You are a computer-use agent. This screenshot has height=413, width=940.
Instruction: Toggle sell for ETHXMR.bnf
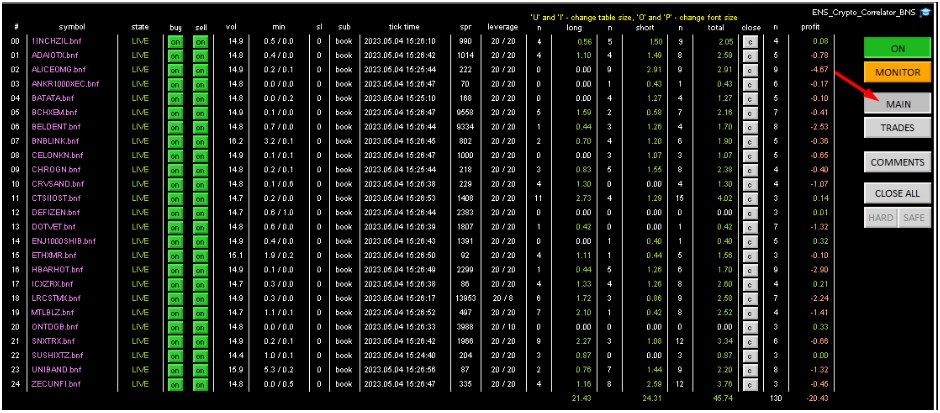pyautogui.click(x=200, y=255)
